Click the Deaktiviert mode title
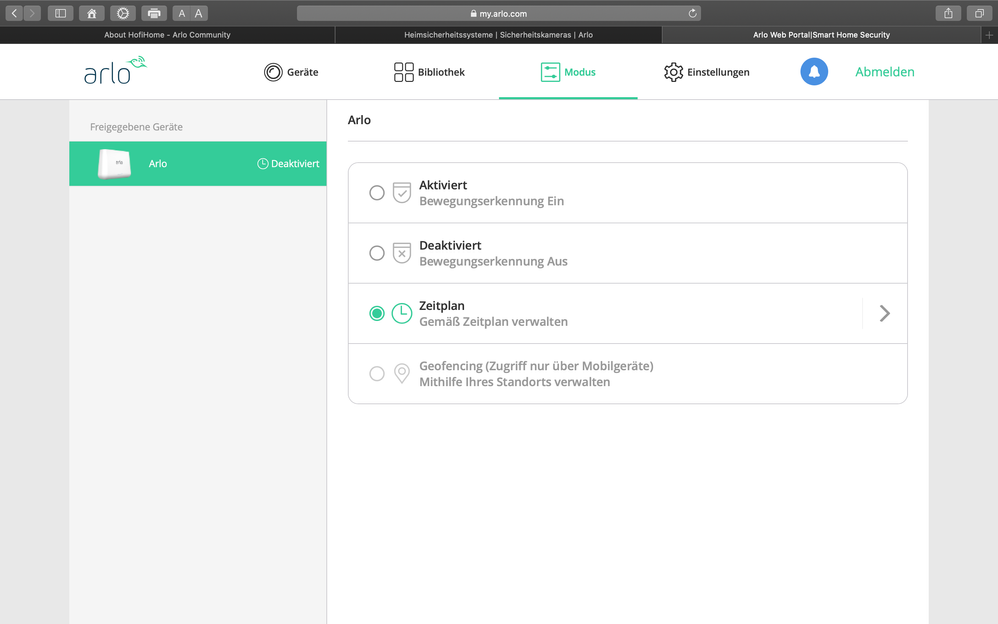 [450, 245]
